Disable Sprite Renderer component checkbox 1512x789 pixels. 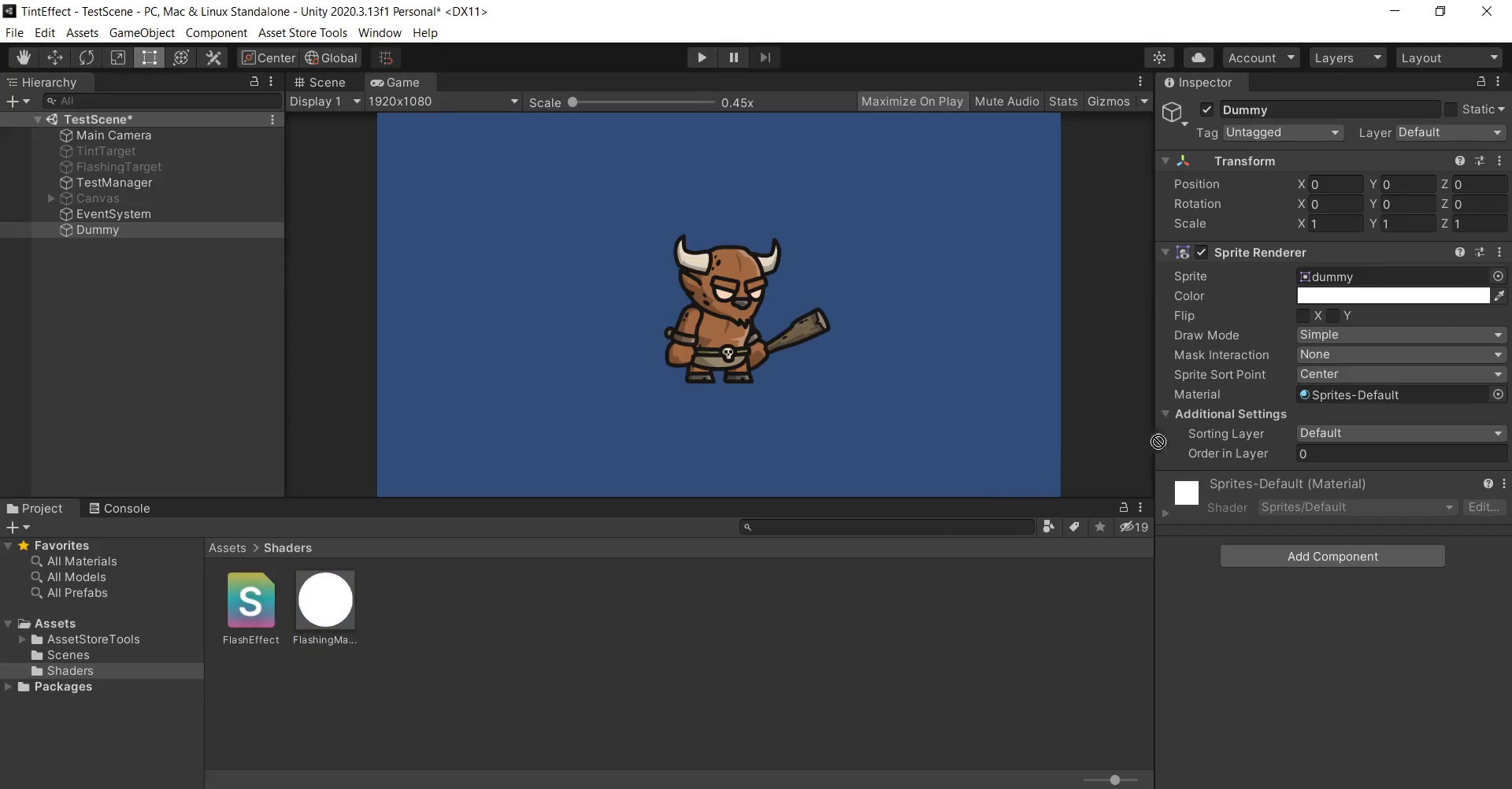coord(1201,252)
